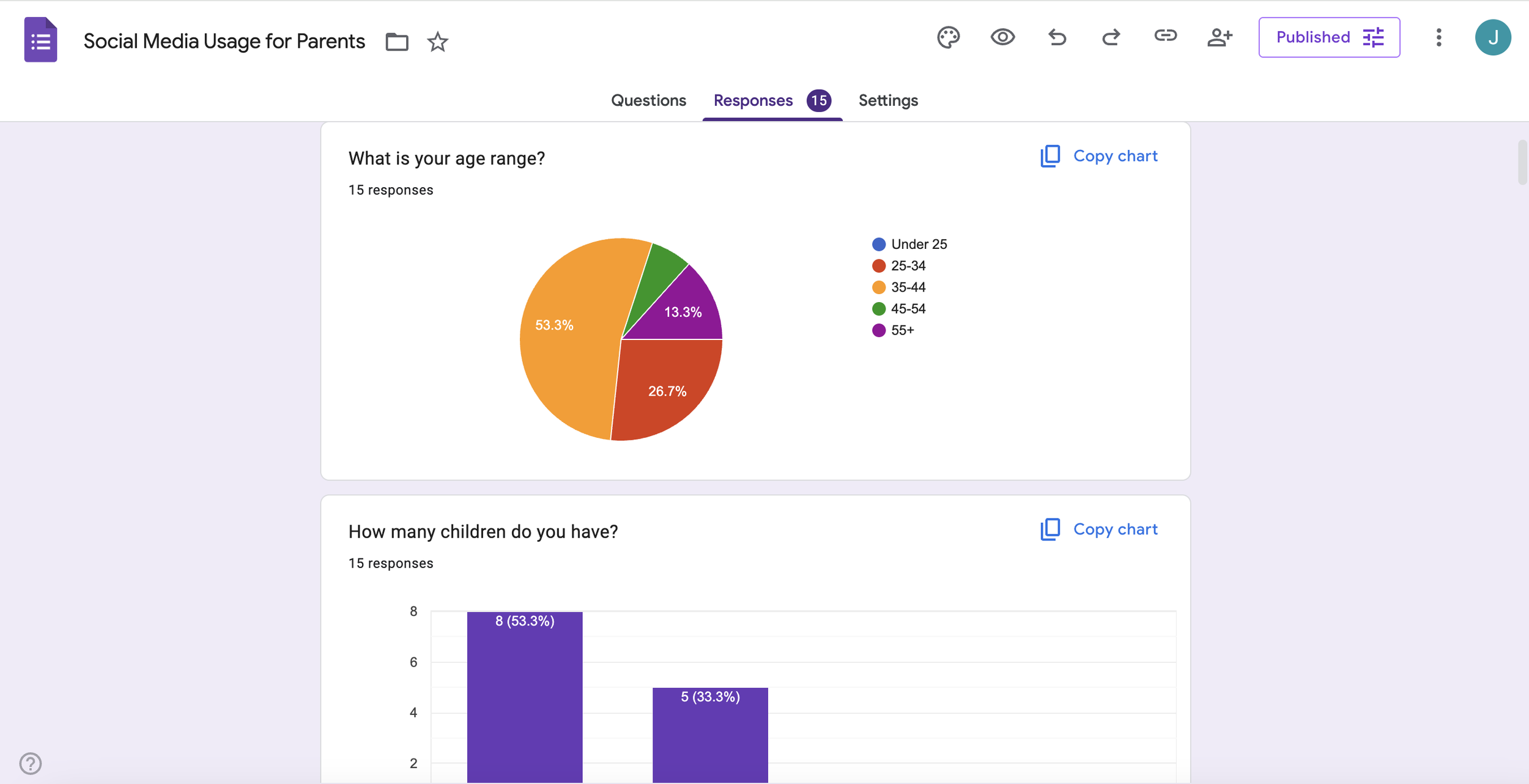Image resolution: width=1529 pixels, height=784 pixels.
Task: Copy chart for children count question
Action: (1099, 529)
